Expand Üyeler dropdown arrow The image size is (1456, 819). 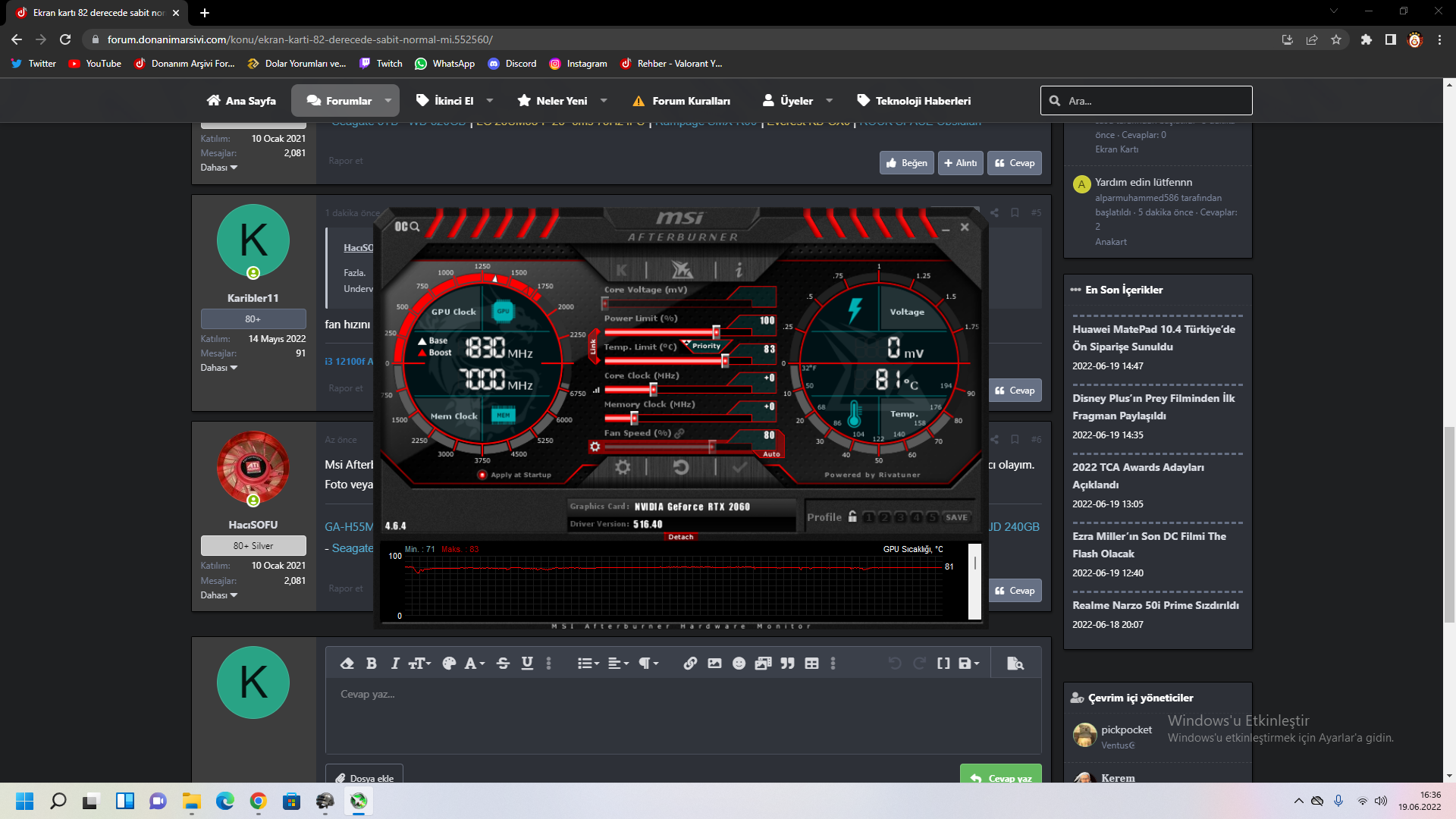pos(829,101)
